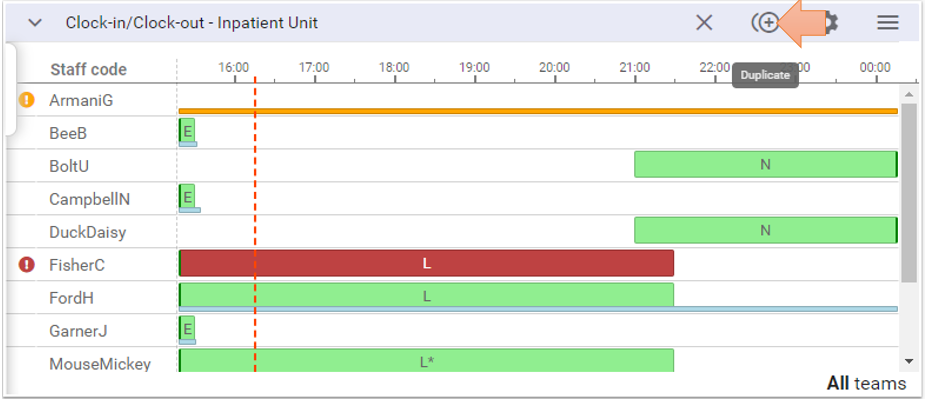The image size is (926, 400).
Task: Click FisherC red alert icon
Action: pos(27,265)
